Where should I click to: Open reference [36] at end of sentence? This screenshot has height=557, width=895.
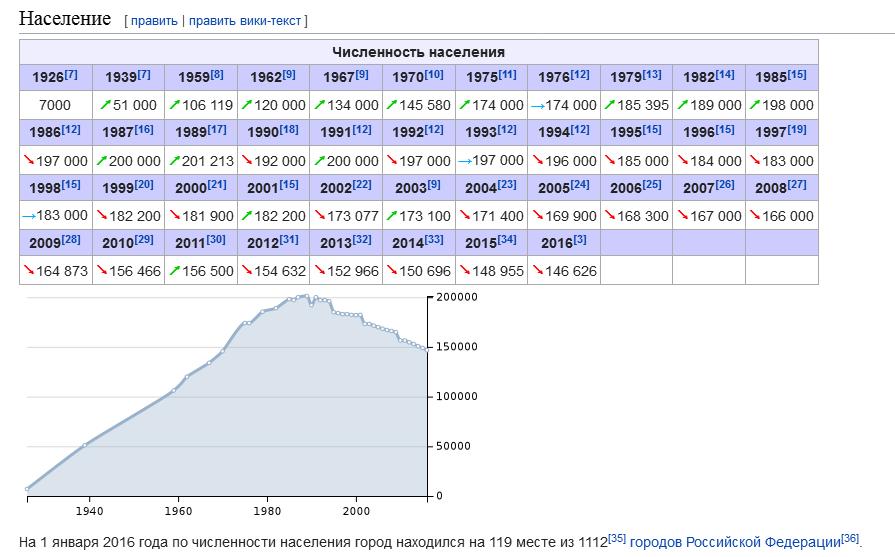pos(850,538)
